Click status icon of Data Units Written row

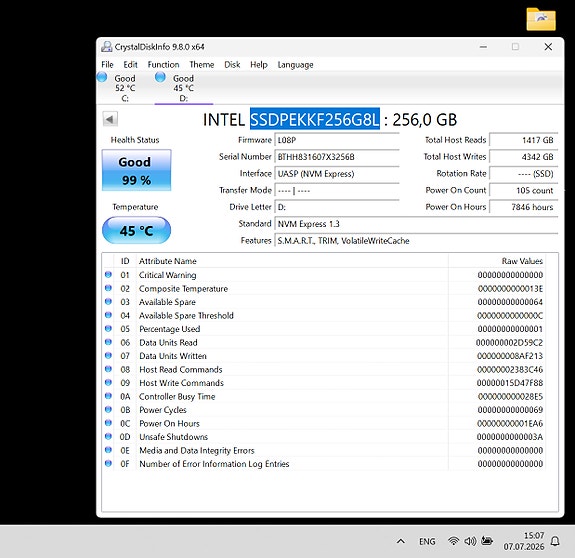108,356
